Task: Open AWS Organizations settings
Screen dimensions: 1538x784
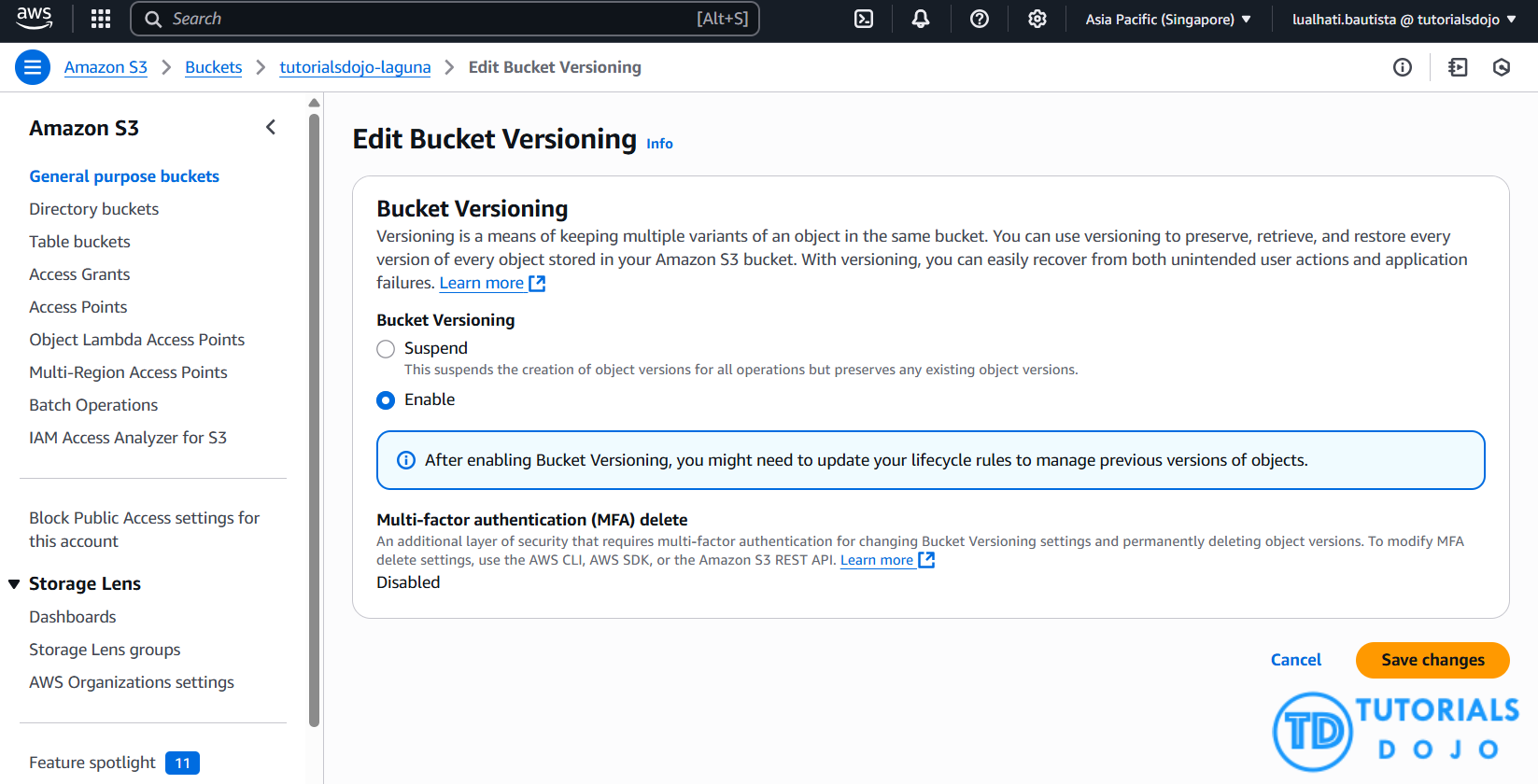Action: click(132, 682)
